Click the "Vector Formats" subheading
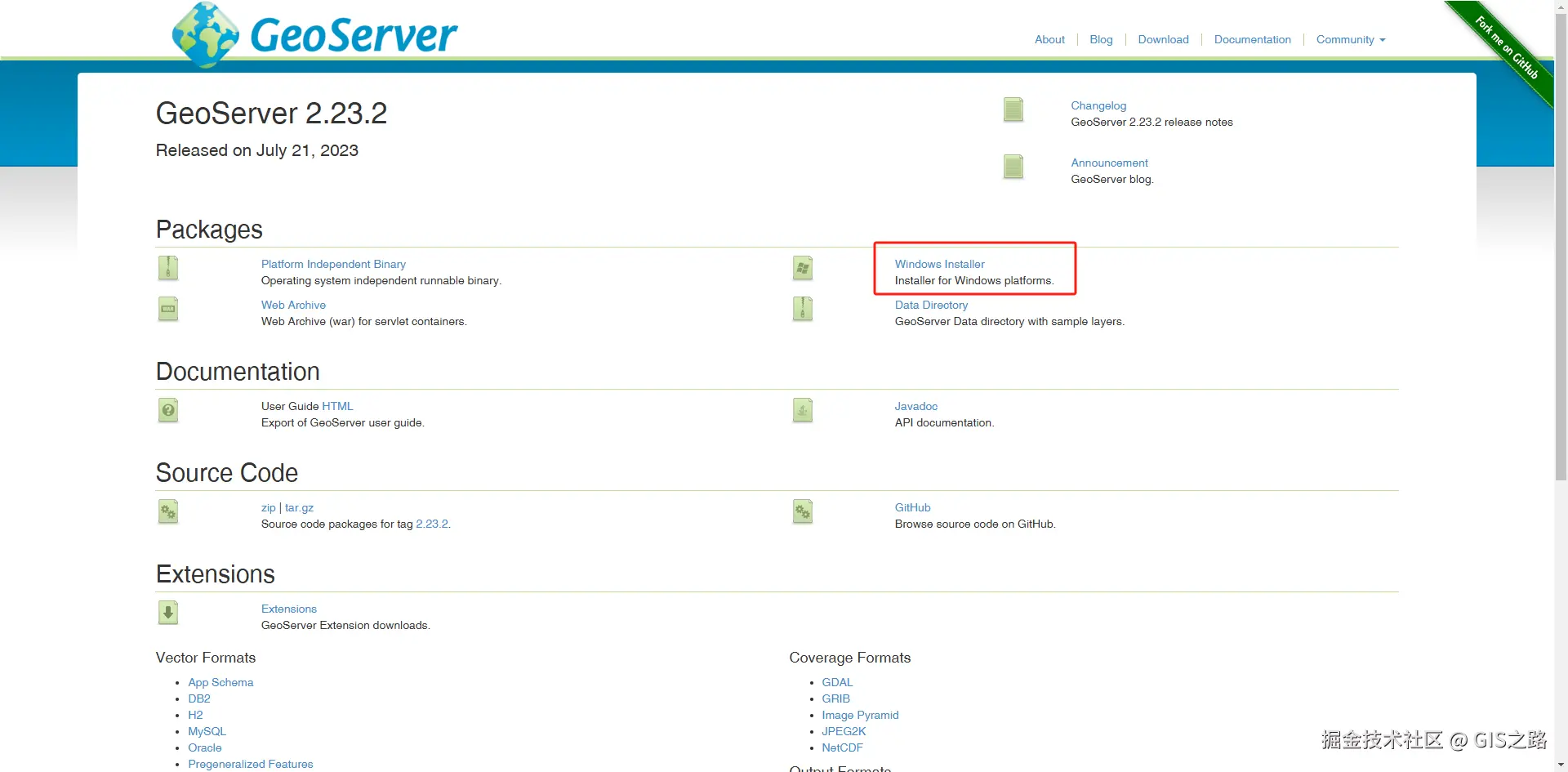 point(206,658)
